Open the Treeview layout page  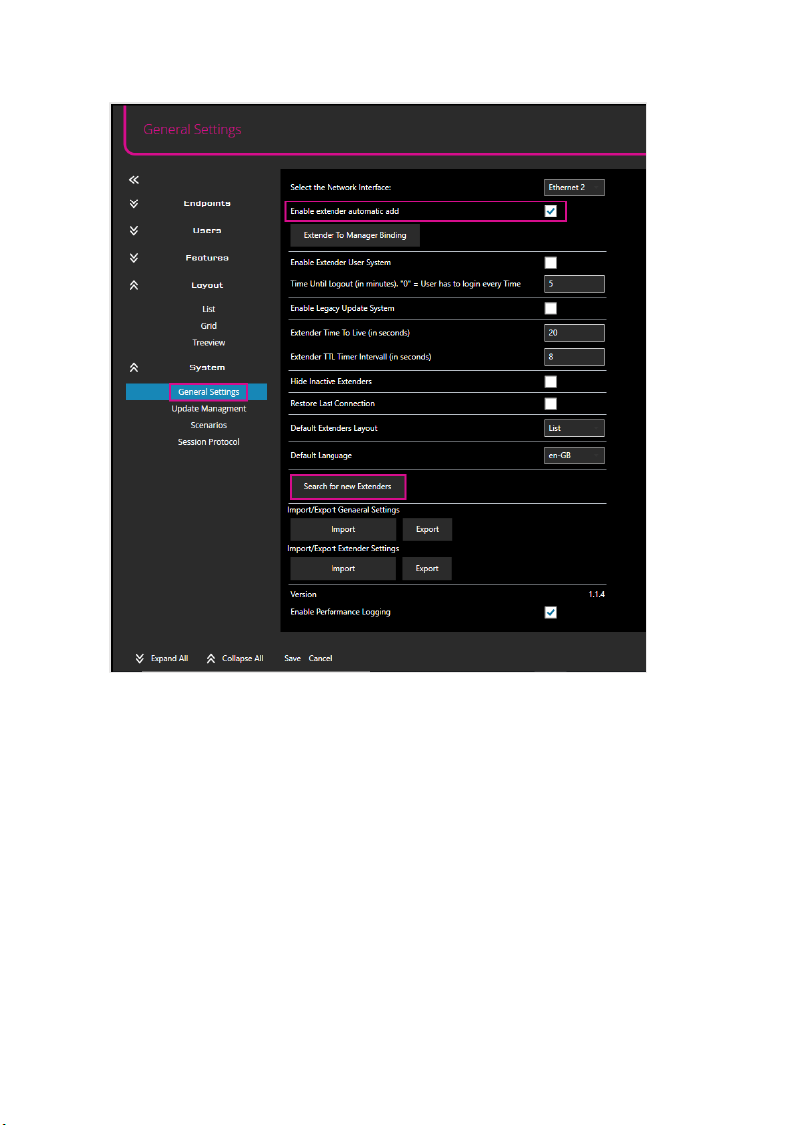tap(208, 343)
